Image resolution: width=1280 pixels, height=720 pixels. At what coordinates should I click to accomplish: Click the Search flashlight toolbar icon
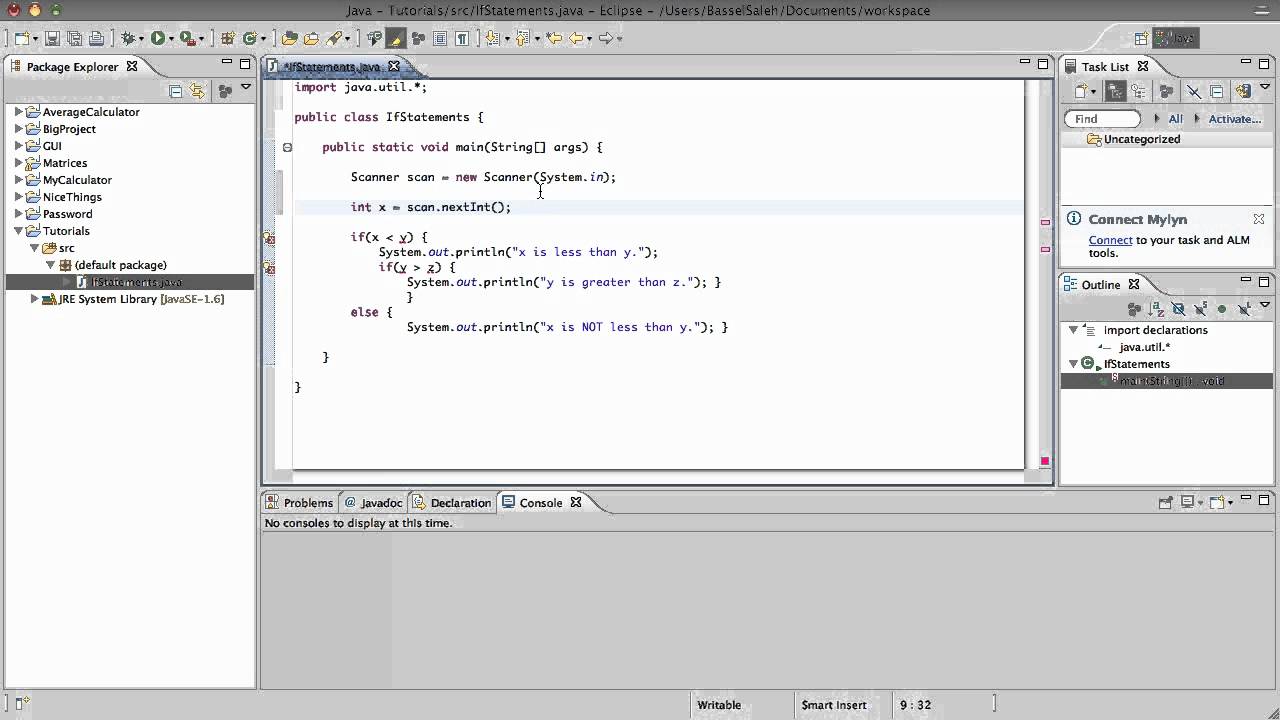click(x=334, y=38)
